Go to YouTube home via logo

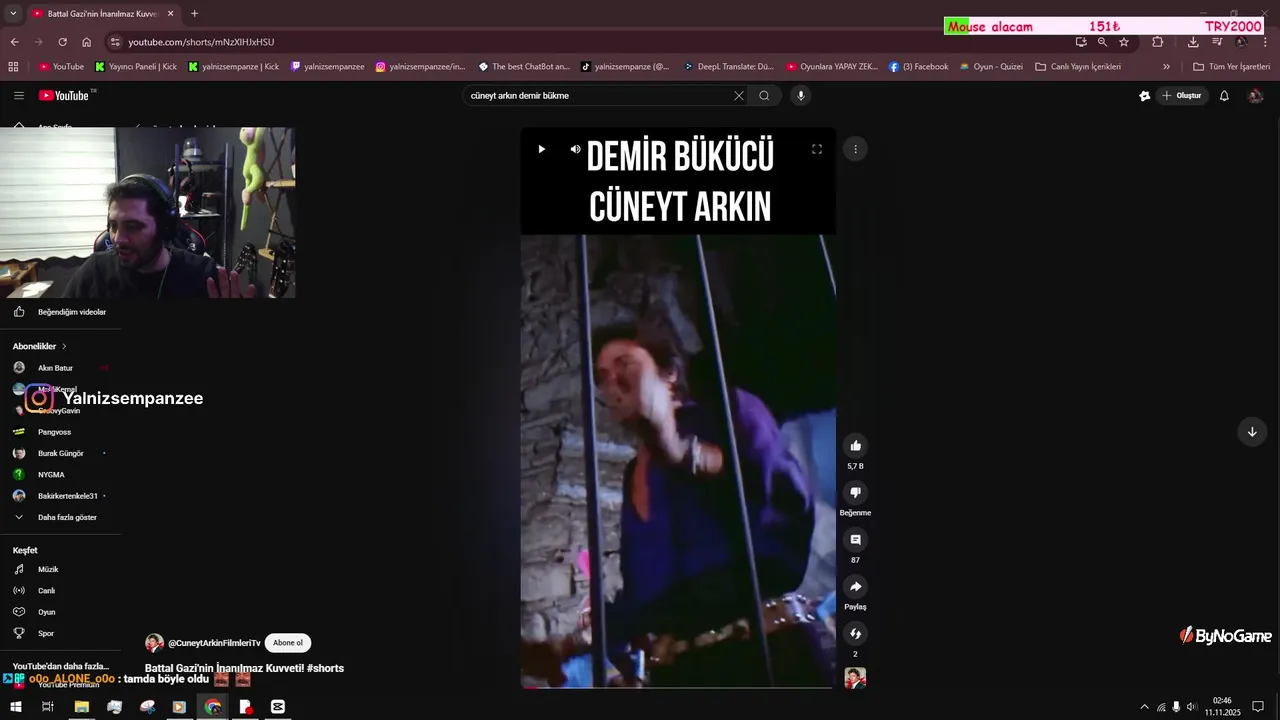65,95
